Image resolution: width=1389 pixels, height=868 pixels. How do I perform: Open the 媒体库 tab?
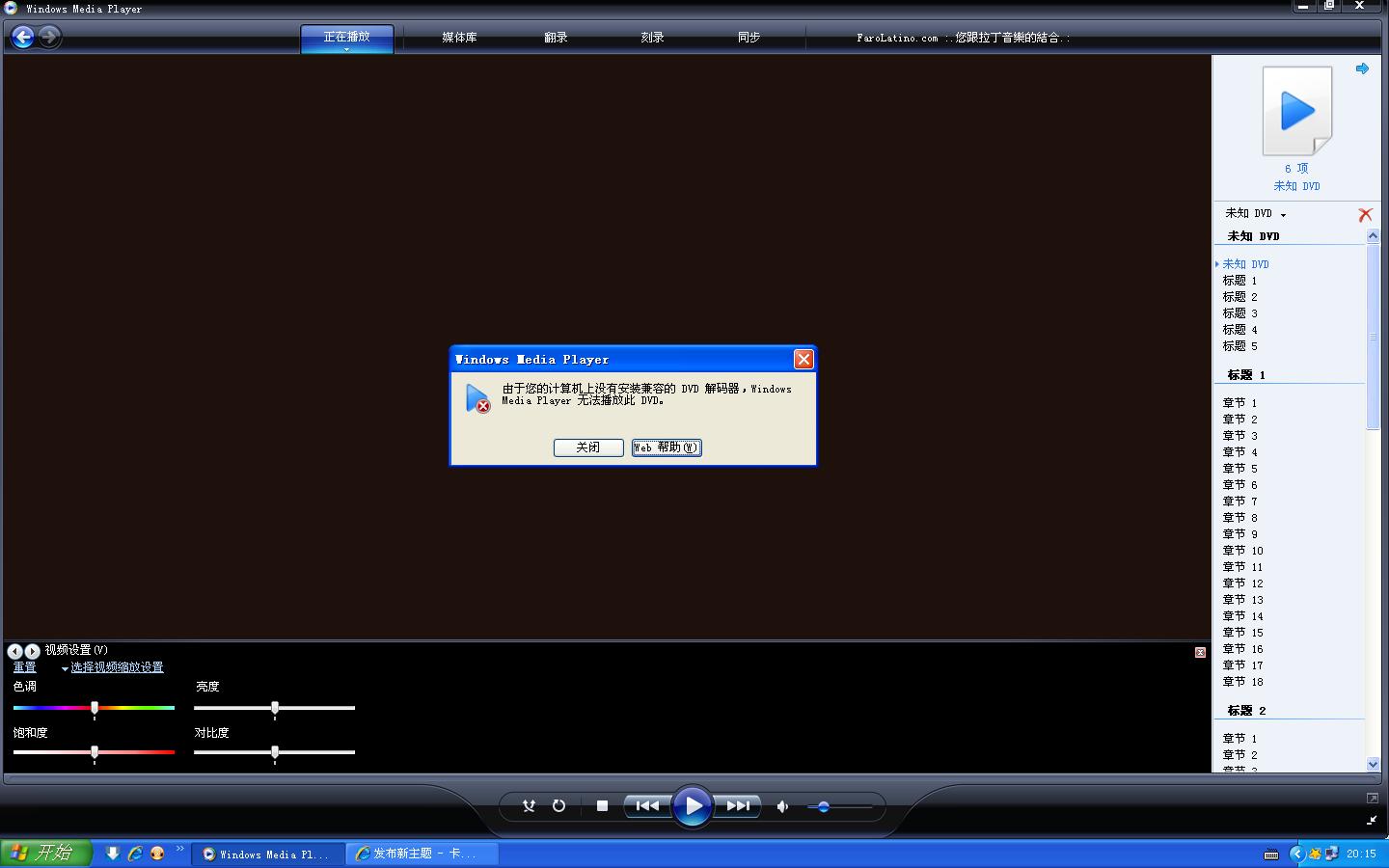point(459,38)
